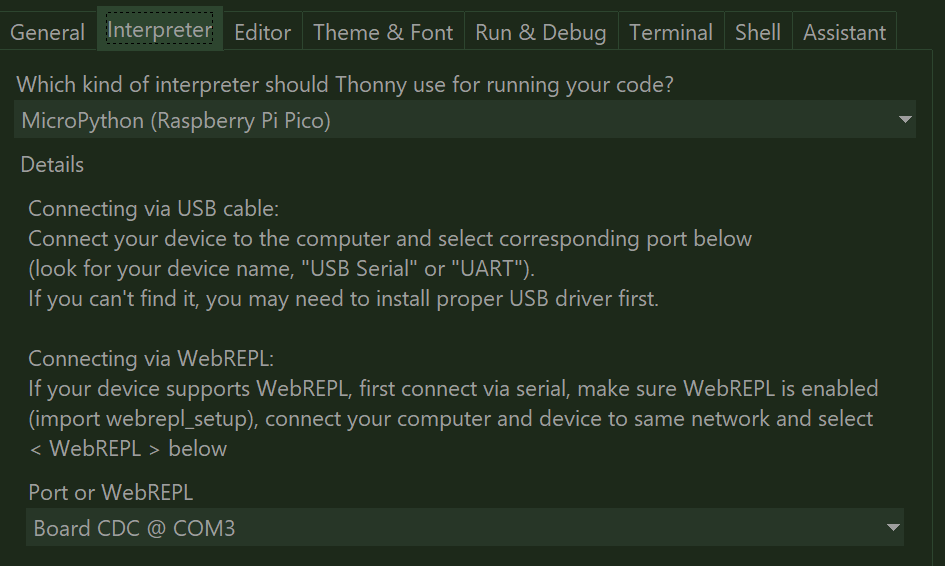
Task: Click the "Connecting via USB cable:" heading
Action: 154,209
